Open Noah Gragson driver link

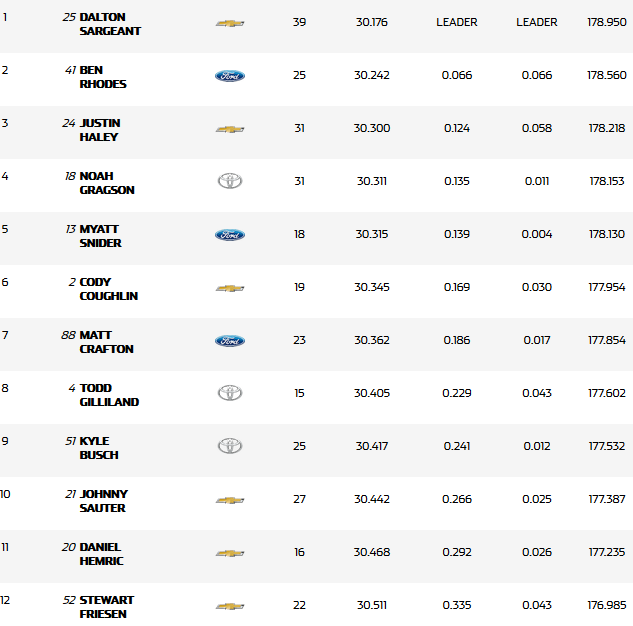pyautogui.click(x=107, y=183)
